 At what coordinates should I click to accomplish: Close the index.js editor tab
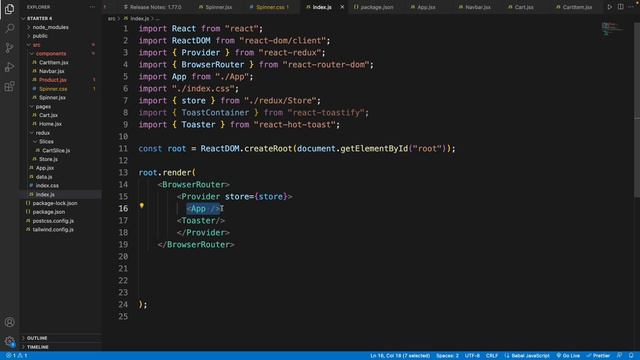click(342, 7)
